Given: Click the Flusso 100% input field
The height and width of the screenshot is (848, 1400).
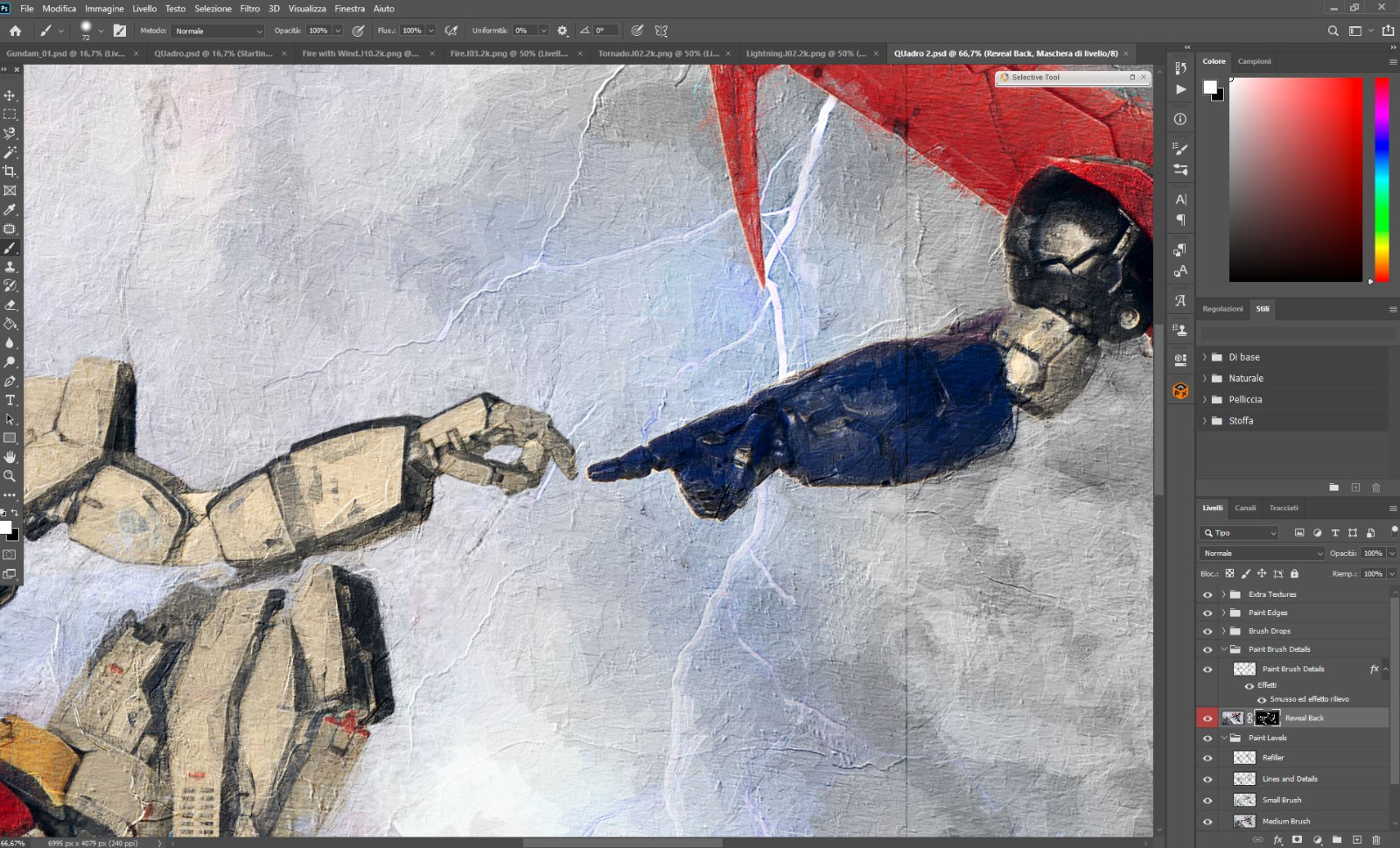Looking at the screenshot, I should click(412, 31).
